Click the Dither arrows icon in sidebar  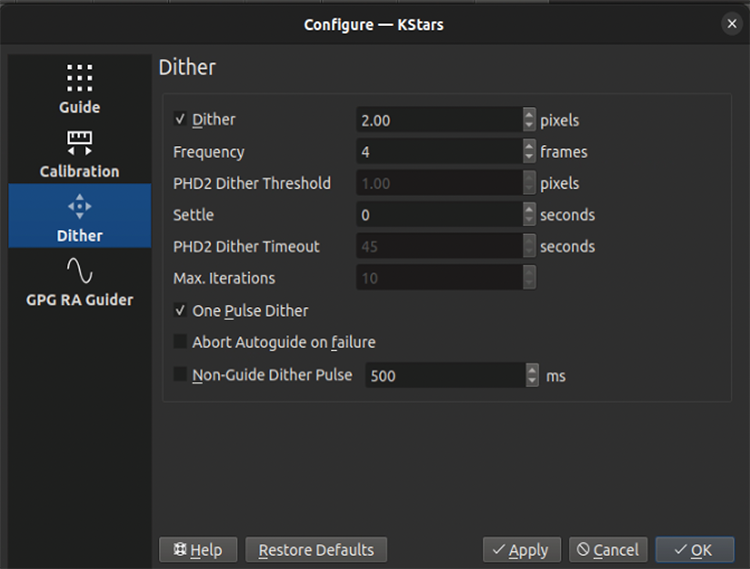coord(79,206)
